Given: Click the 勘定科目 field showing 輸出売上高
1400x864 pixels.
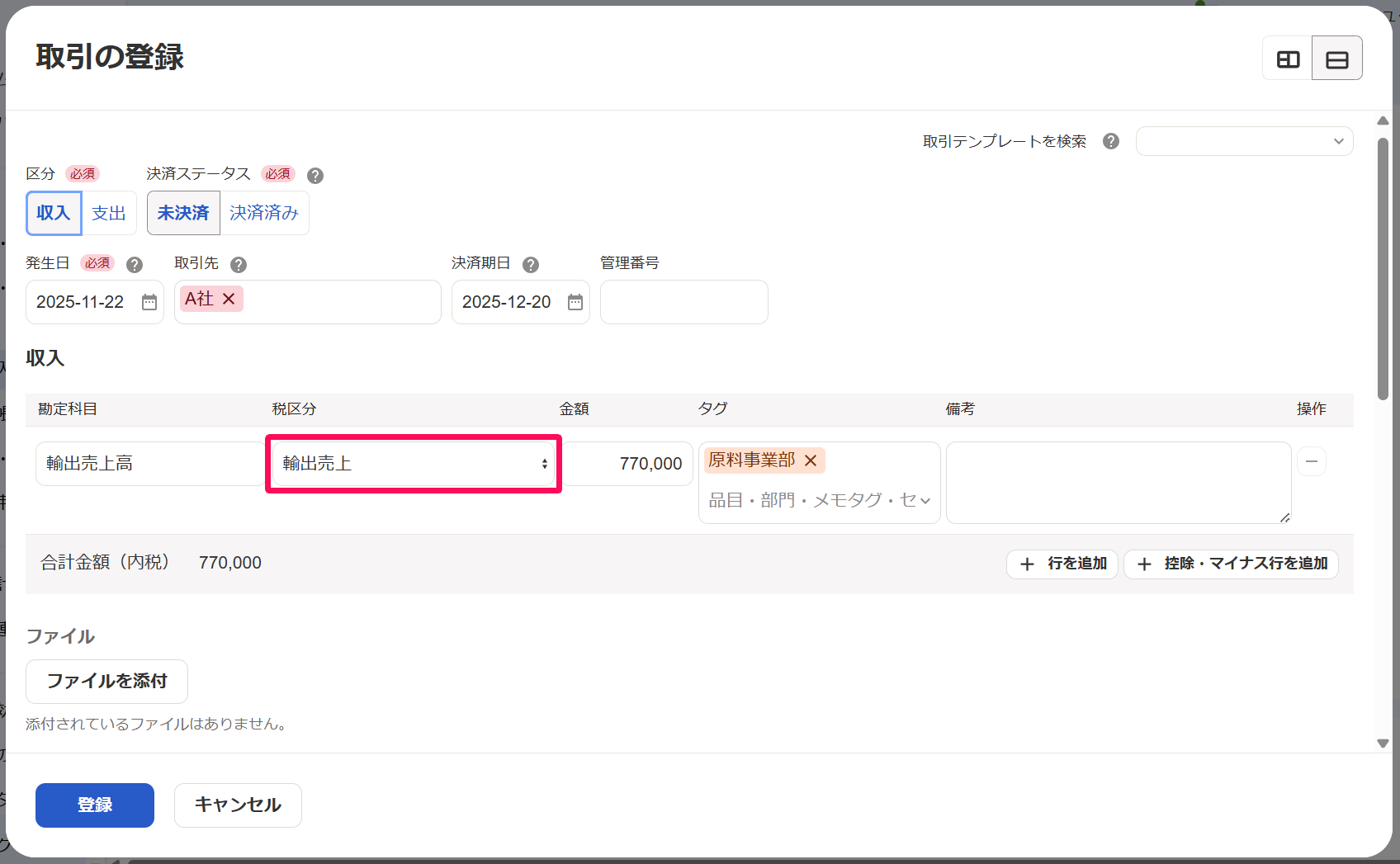Looking at the screenshot, I should [x=150, y=464].
